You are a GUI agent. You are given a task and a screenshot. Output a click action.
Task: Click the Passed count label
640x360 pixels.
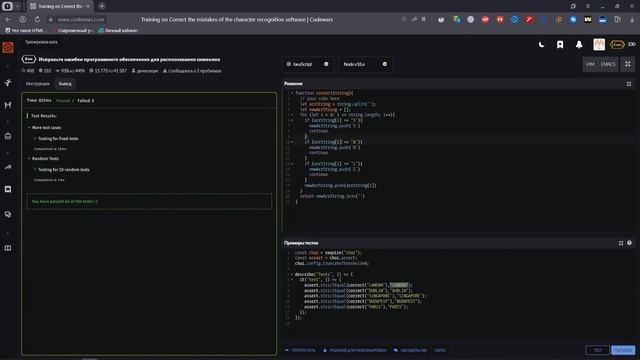[x=64, y=100]
